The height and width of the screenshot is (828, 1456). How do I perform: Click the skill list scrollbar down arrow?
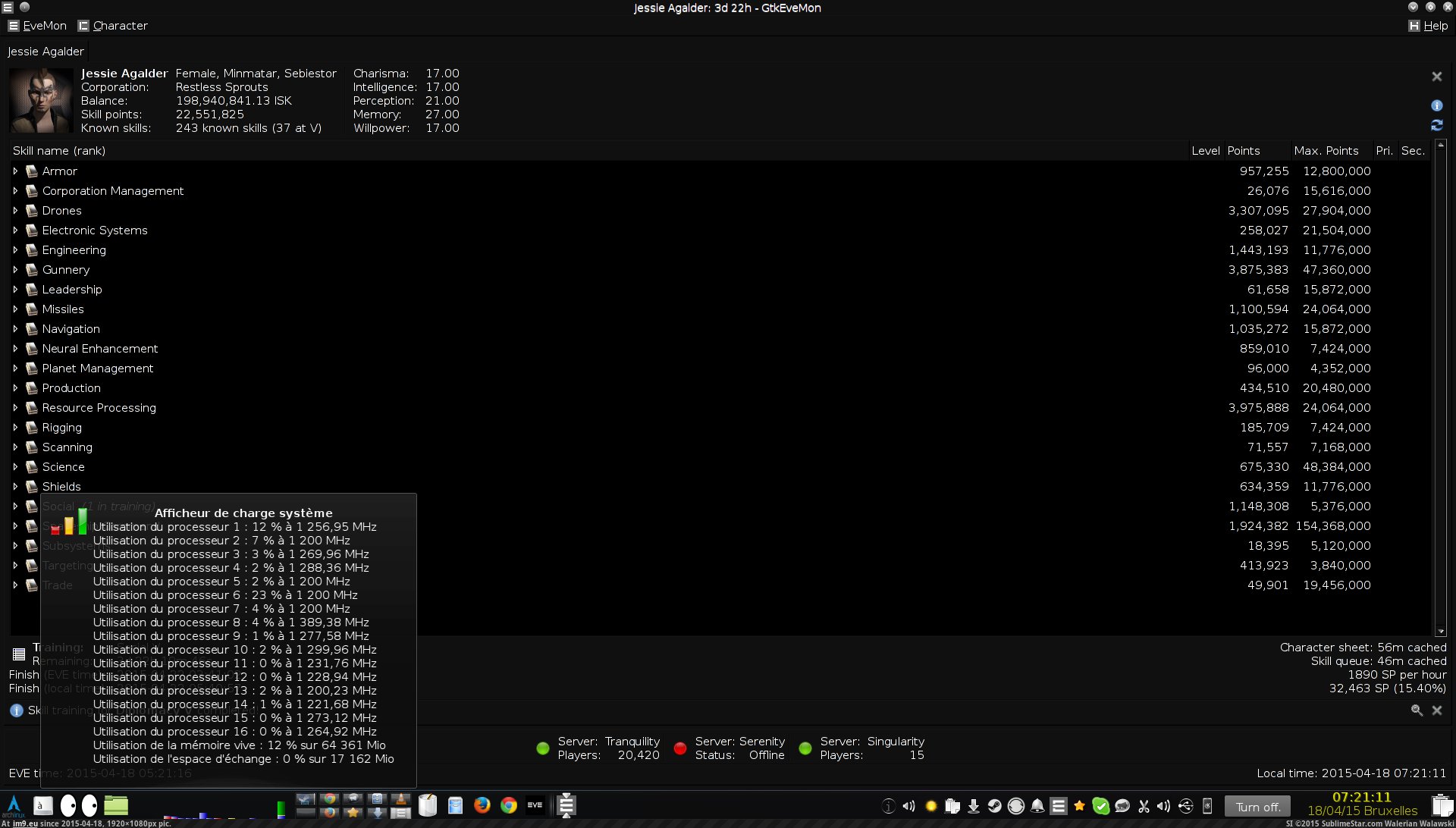1441,631
